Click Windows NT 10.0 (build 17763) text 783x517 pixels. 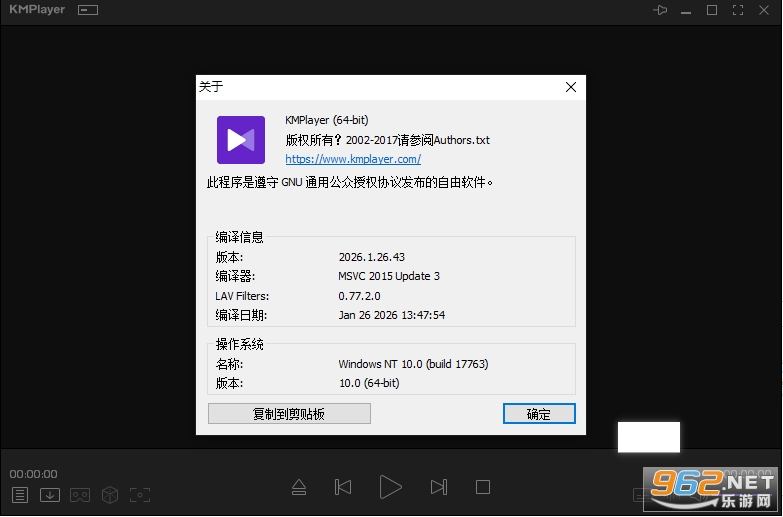click(x=413, y=364)
